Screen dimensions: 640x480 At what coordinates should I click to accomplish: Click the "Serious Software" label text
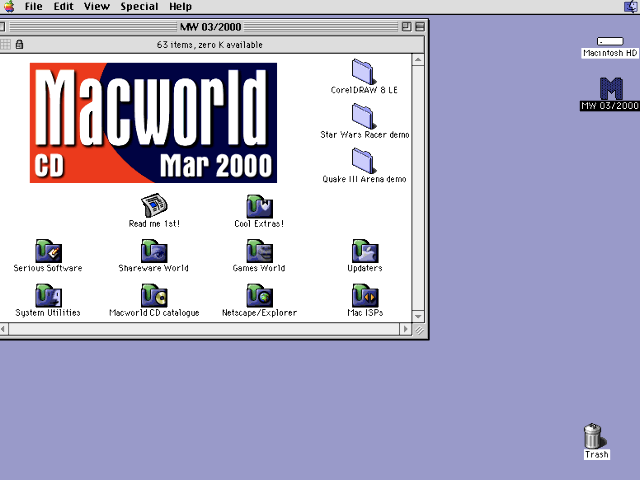(48, 268)
